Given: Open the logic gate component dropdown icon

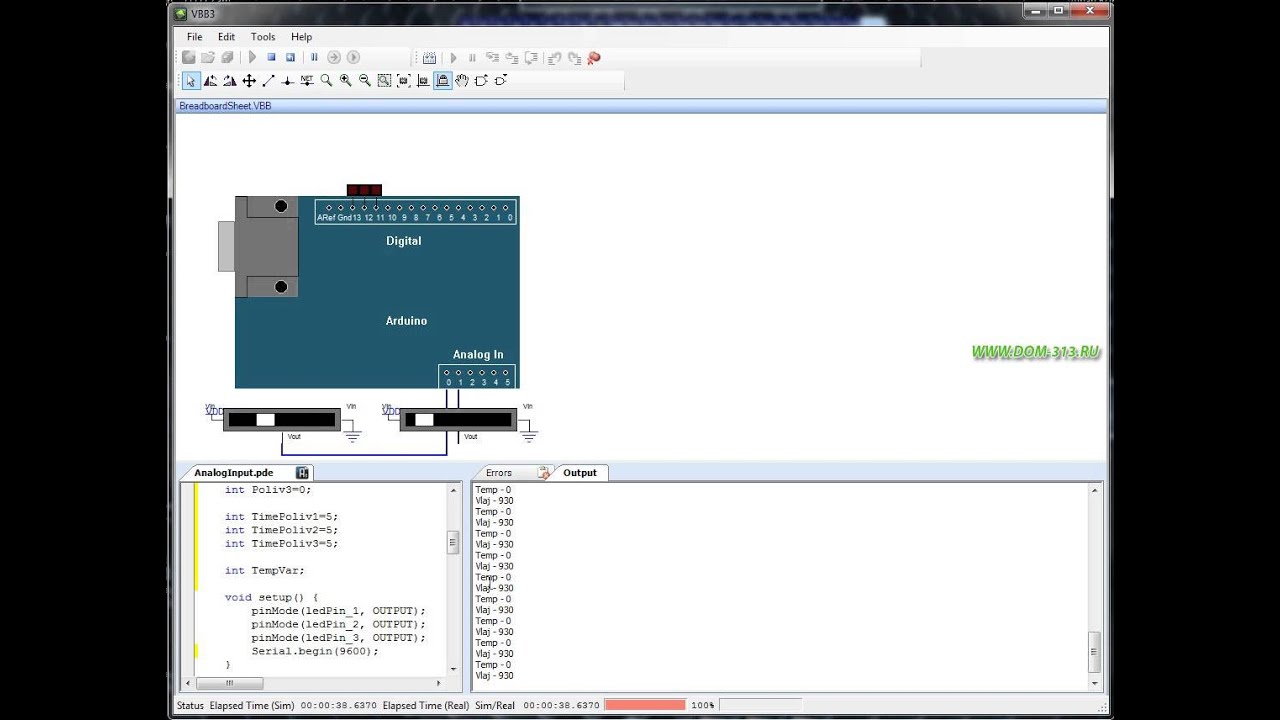Looking at the screenshot, I should [500, 81].
